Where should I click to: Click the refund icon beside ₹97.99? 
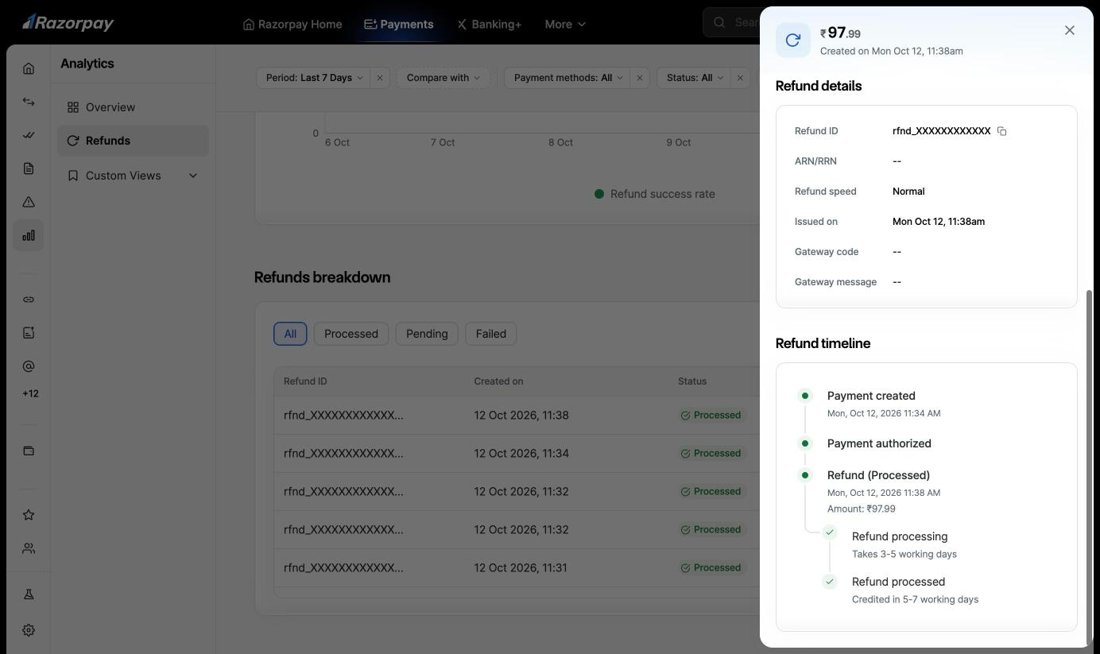[x=793, y=40]
